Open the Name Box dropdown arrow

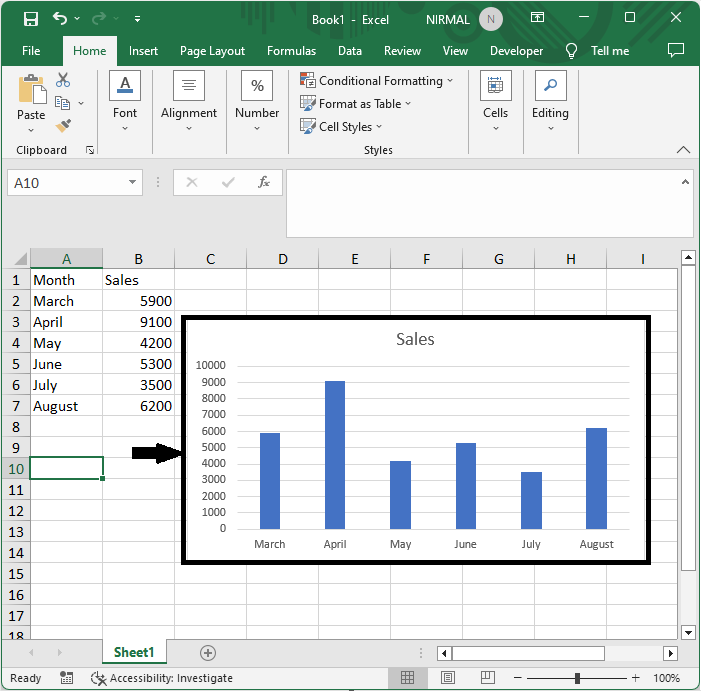pos(134,182)
